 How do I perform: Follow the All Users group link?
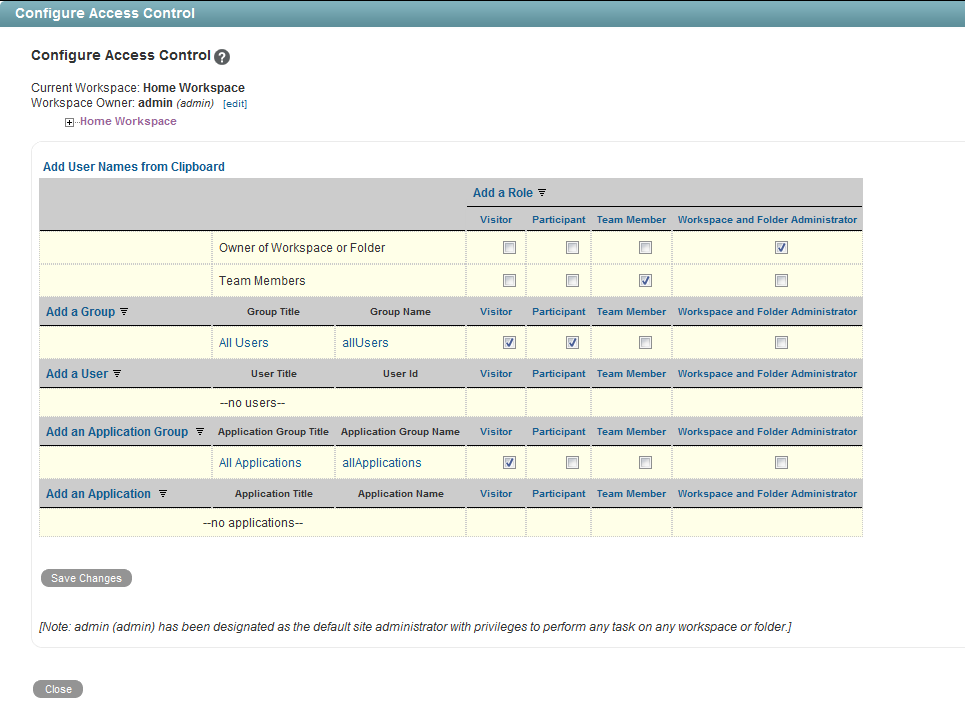click(x=243, y=342)
